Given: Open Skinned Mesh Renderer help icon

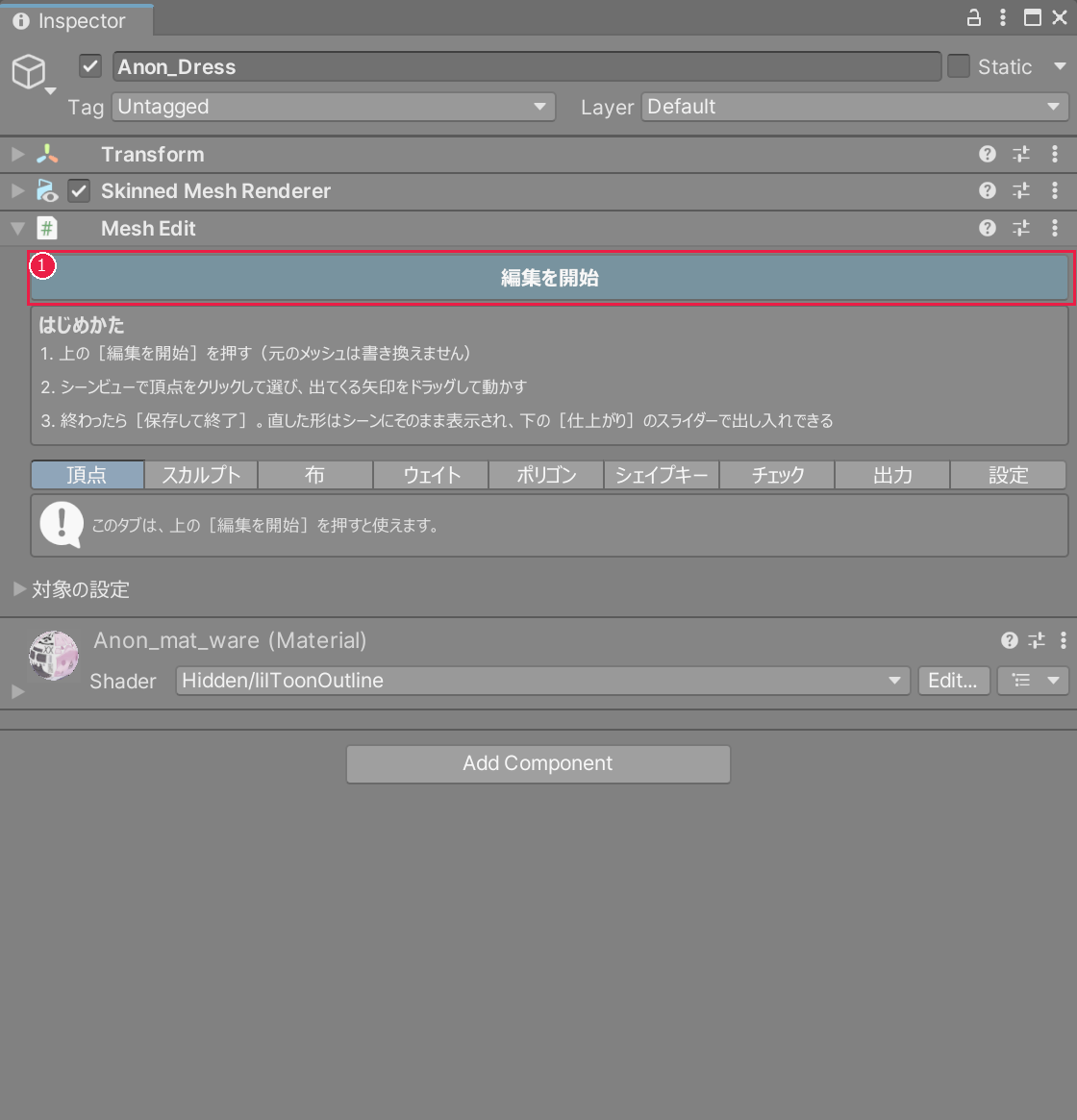Looking at the screenshot, I should [987, 190].
